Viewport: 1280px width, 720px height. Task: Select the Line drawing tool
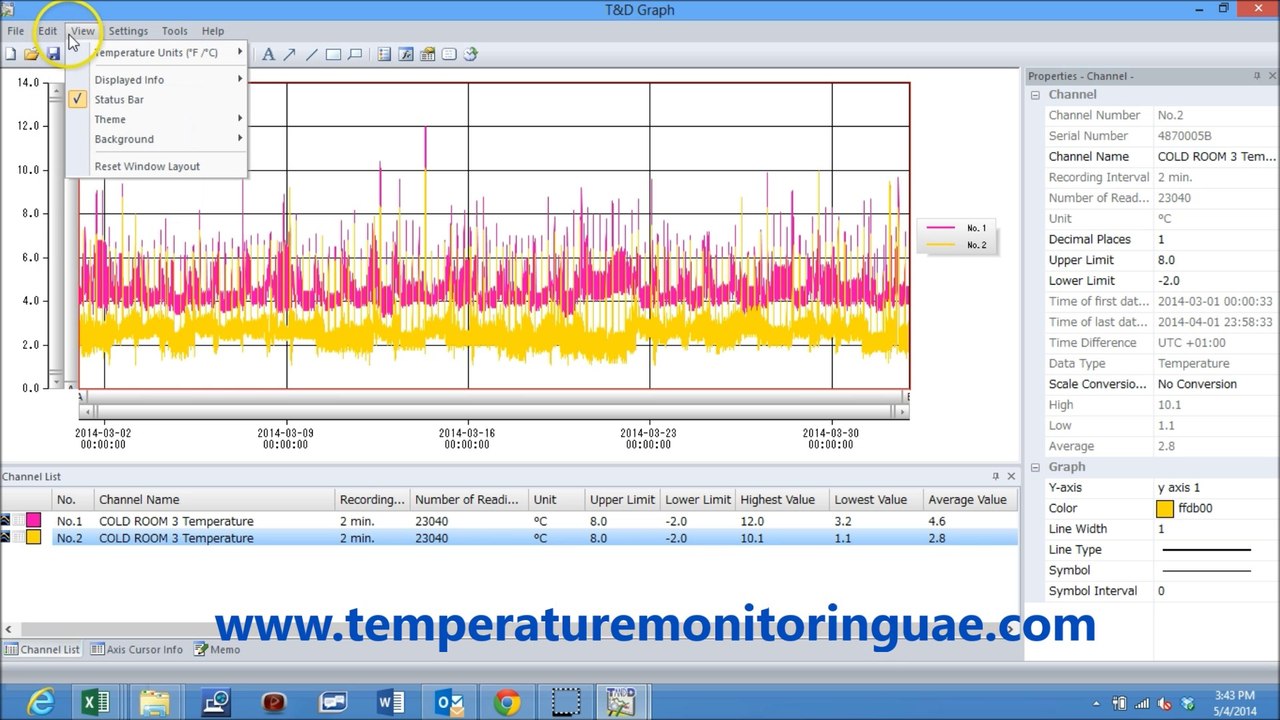311,54
